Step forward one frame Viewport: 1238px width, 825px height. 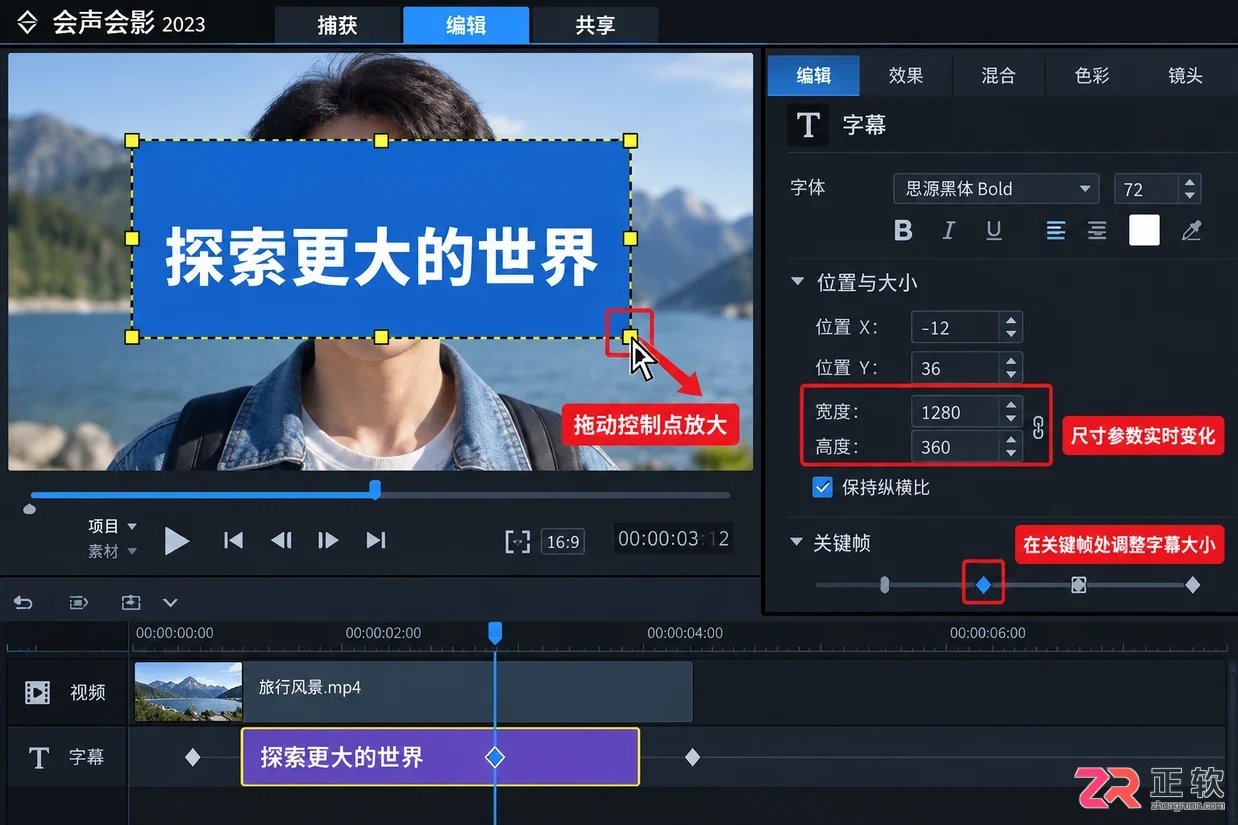coord(328,541)
